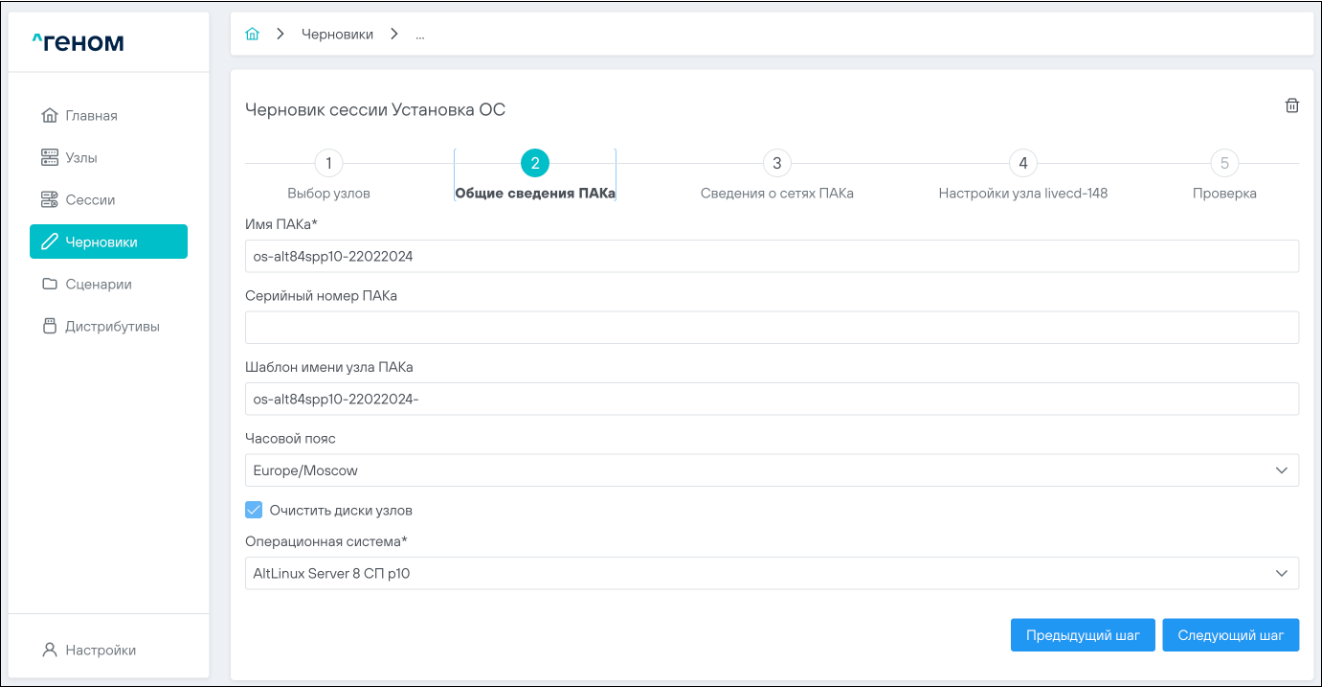1322x687 pixels.
Task: Open Главная via house icon
Action: 50,116
